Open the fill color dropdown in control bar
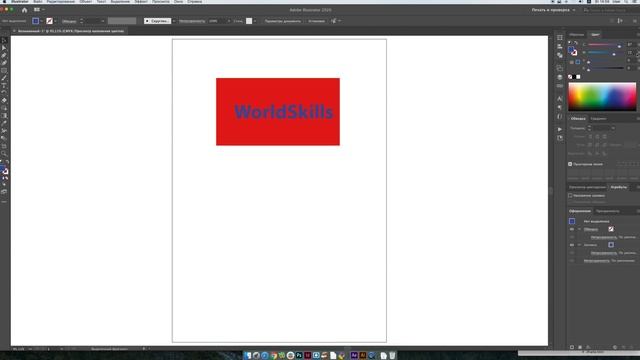This screenshot has height=360, width=640. point(42,21)
